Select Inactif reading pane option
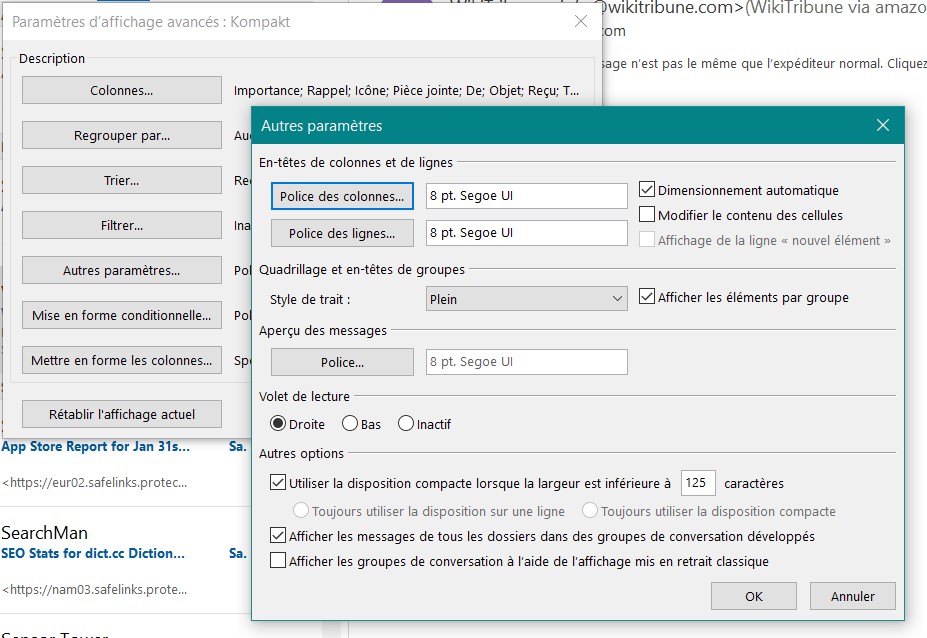 [x=406, y=424]
